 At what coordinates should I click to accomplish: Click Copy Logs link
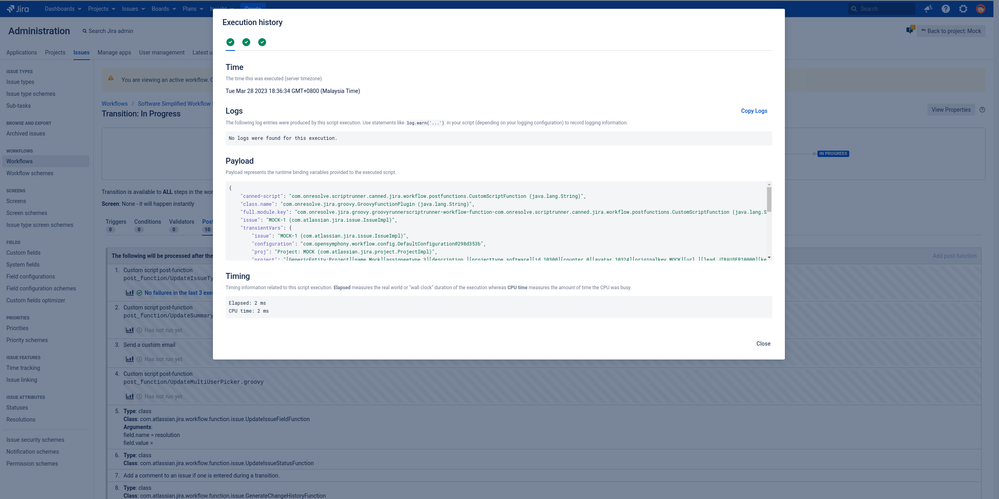(754, 111)
